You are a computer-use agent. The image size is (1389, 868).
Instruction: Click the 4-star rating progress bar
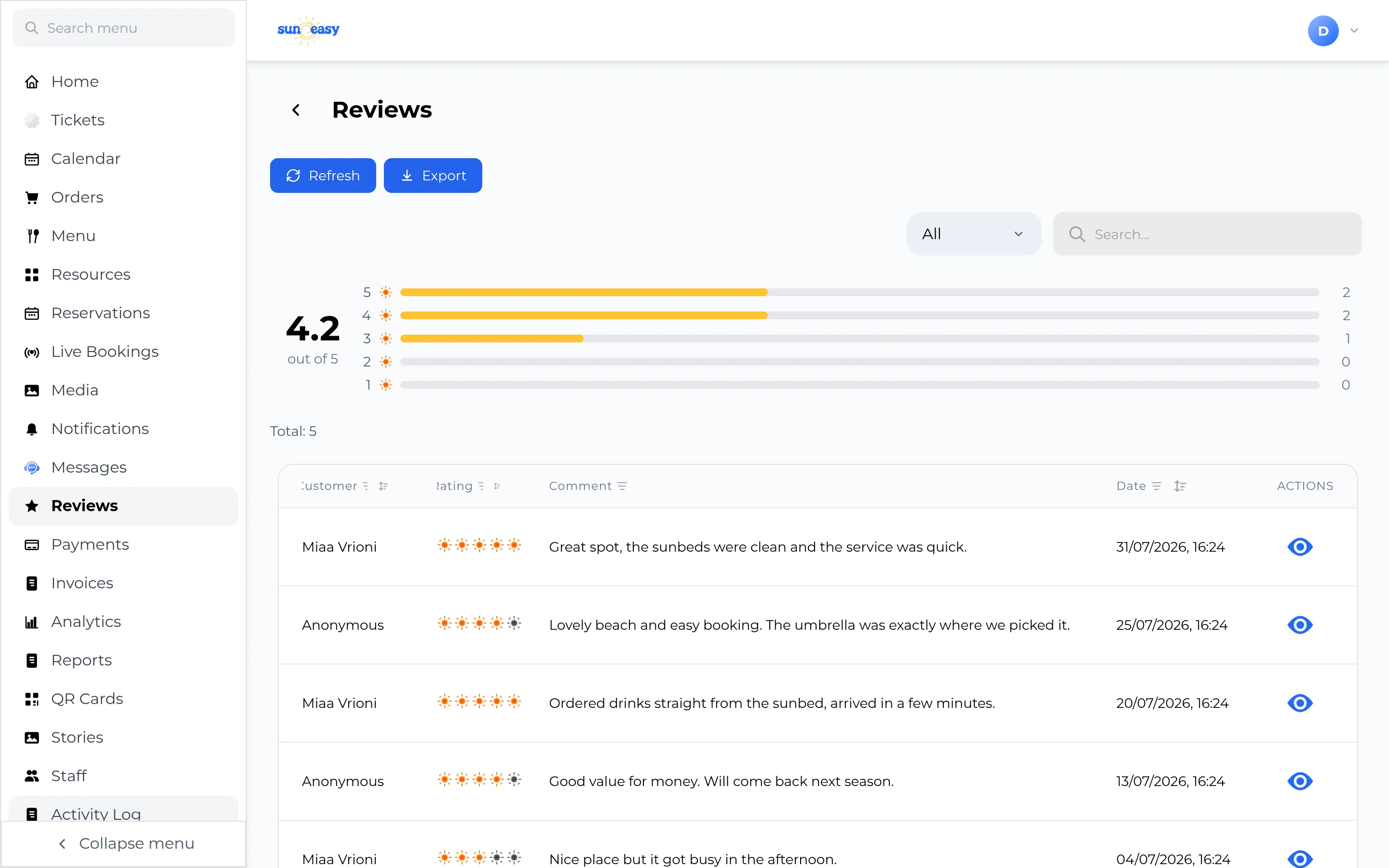[859, 315]
